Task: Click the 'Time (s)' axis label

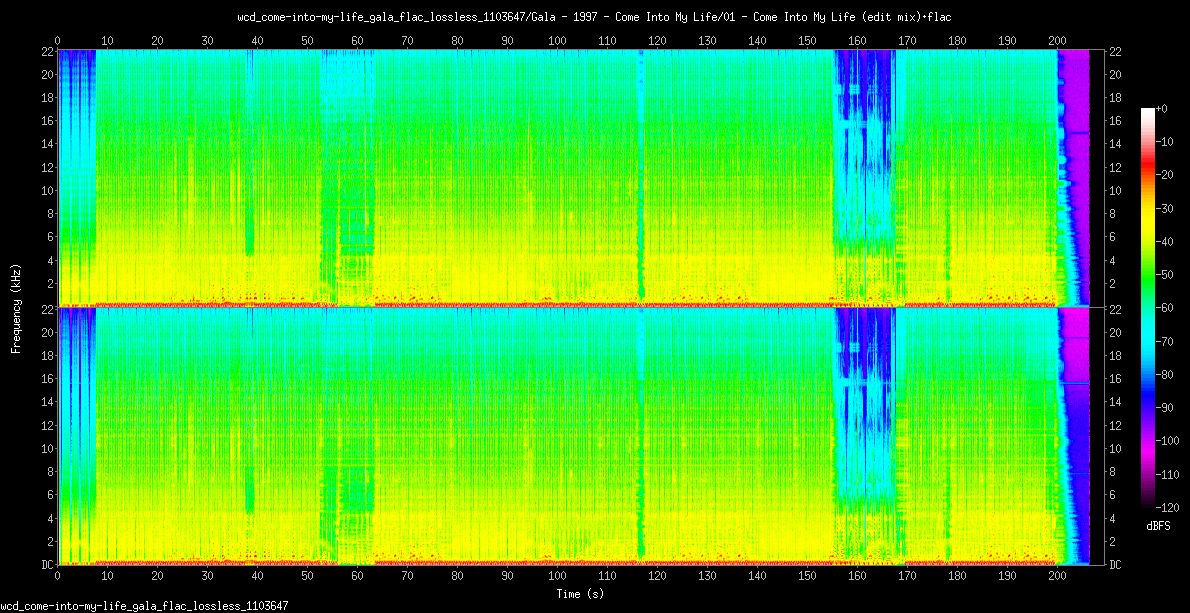Action: click(x=580, y=594)
